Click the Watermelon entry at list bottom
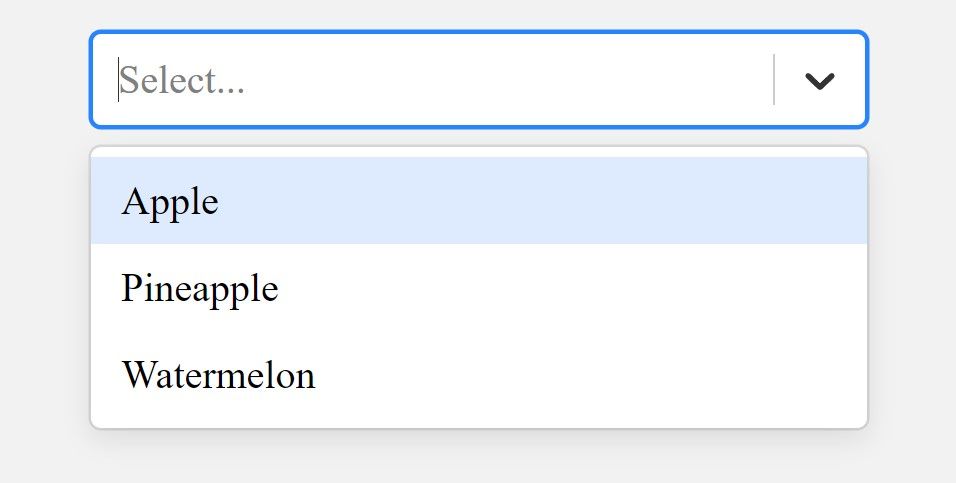The height and width of the screenshot is (483, 956). pyautogui.click(x=478, y=375)
